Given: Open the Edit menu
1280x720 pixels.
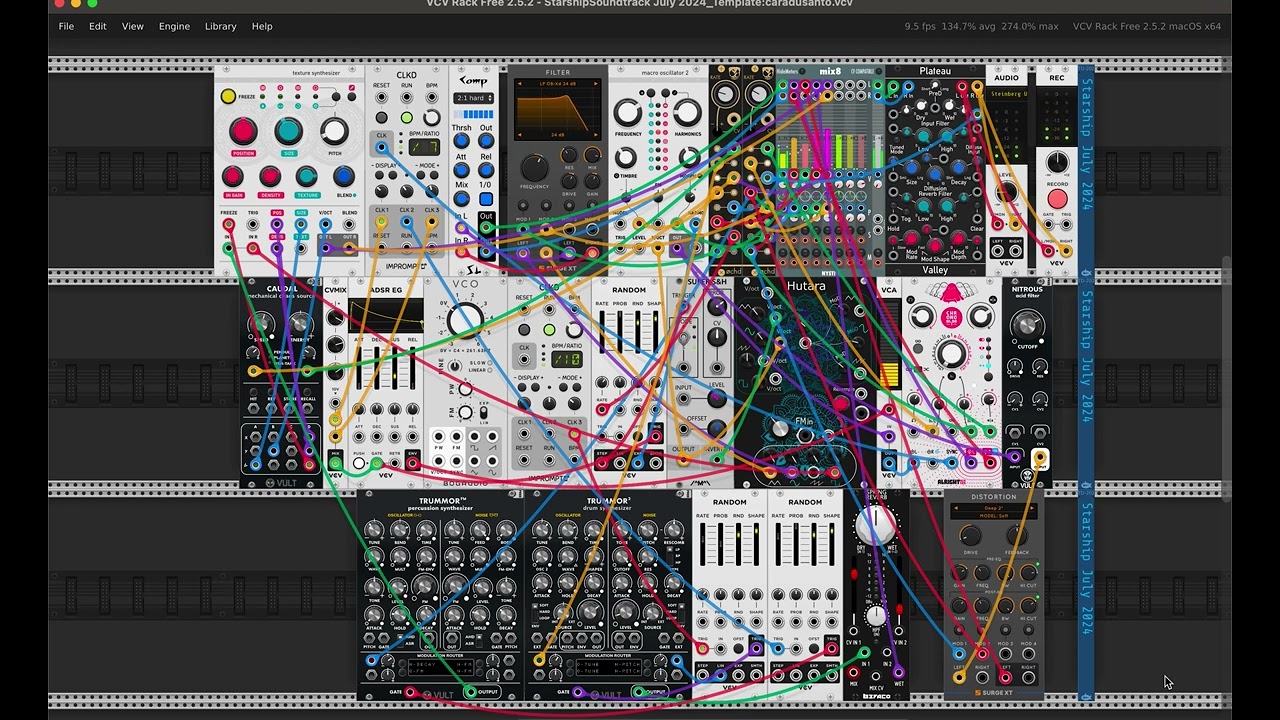Looking at the screenshot, I should click(x=98, y=26).
